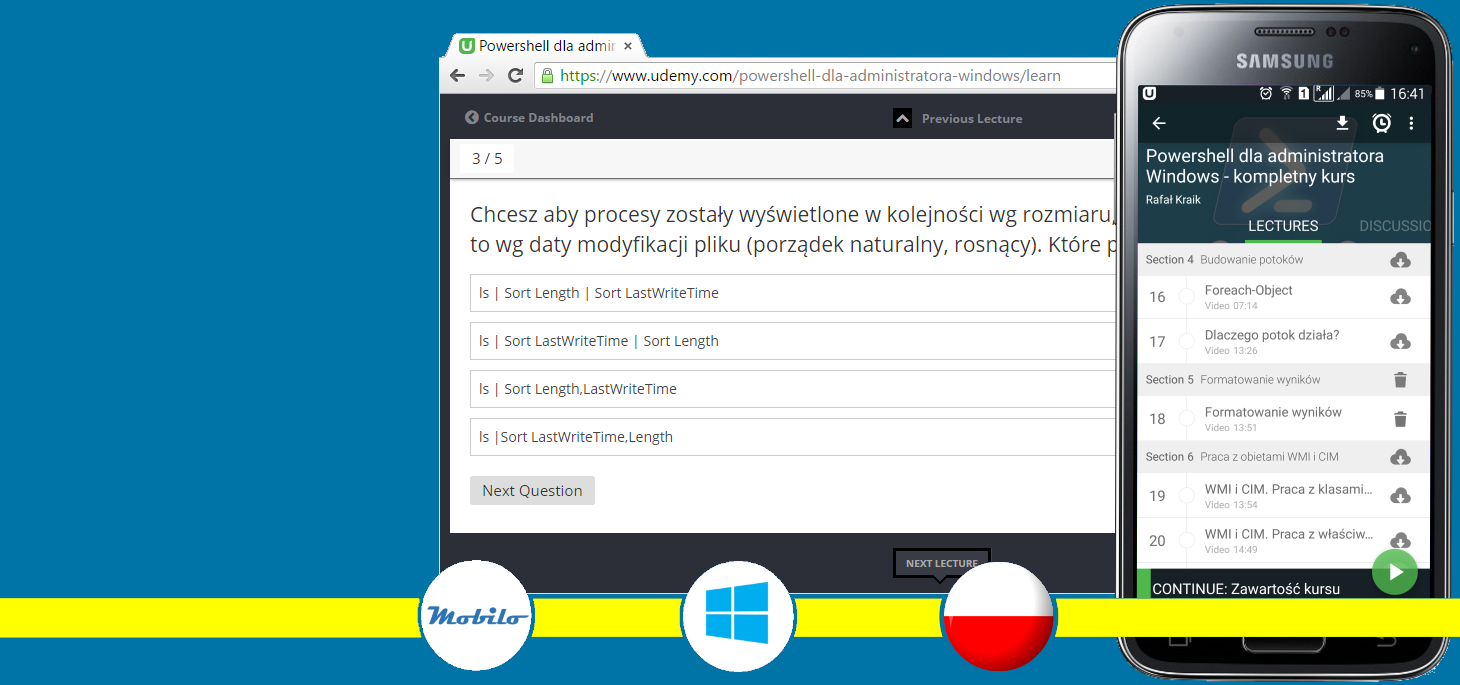
Task: Click the Windows logo circle
Action: click(x=737, y=616)
